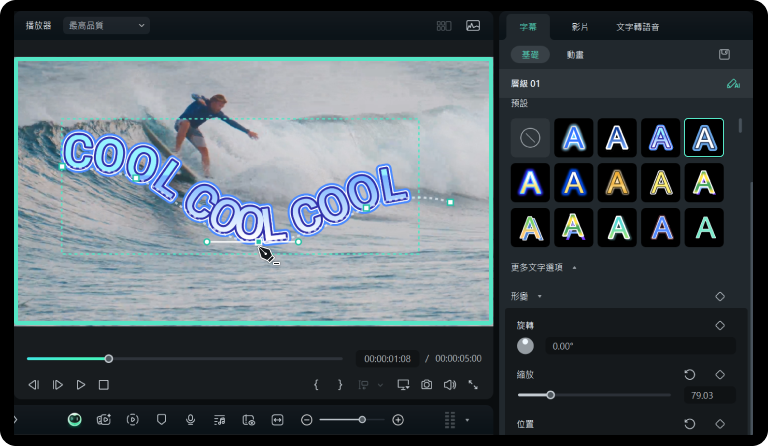The image size is (768, 446).
Task: Click the audio mixer music icon
Action: [219, 420]
